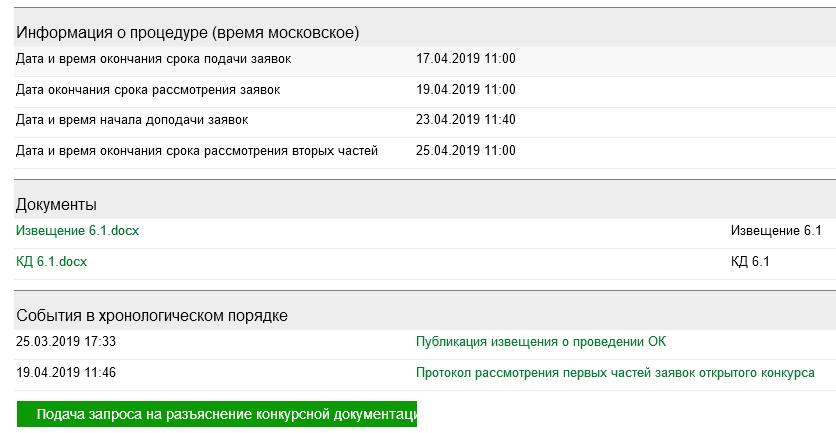Open "Публикация извещения о проведении ОК" event
The width and height of the screenshot is (836, 433).
[540, 342]
